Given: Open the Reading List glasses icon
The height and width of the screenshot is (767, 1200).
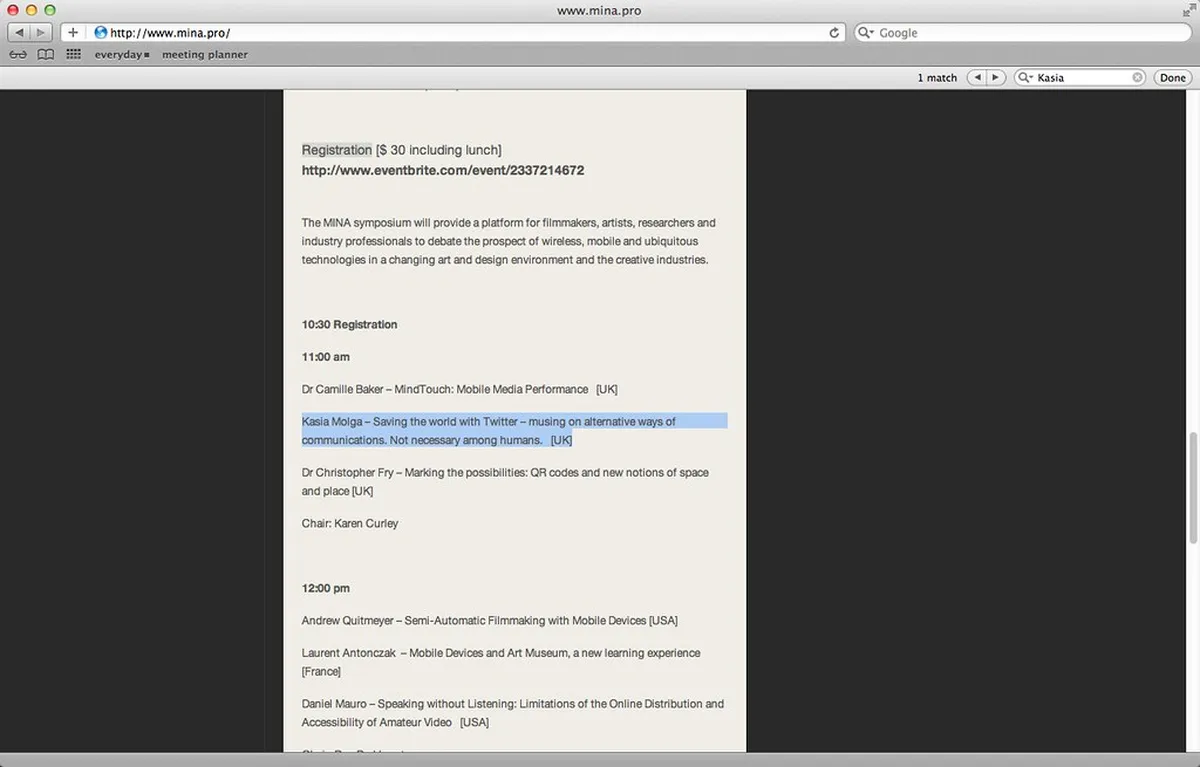Looking at the screenshot, I should coord(18,55).
